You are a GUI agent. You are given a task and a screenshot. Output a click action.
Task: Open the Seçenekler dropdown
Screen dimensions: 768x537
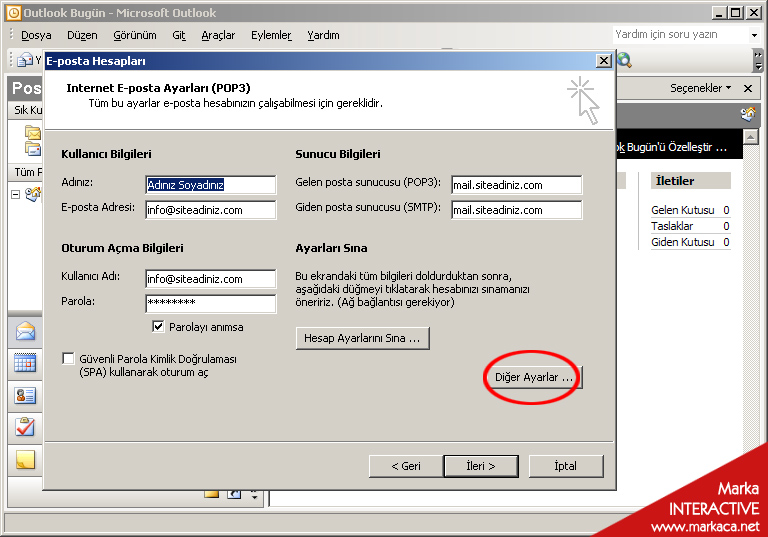tap(700, 88)
